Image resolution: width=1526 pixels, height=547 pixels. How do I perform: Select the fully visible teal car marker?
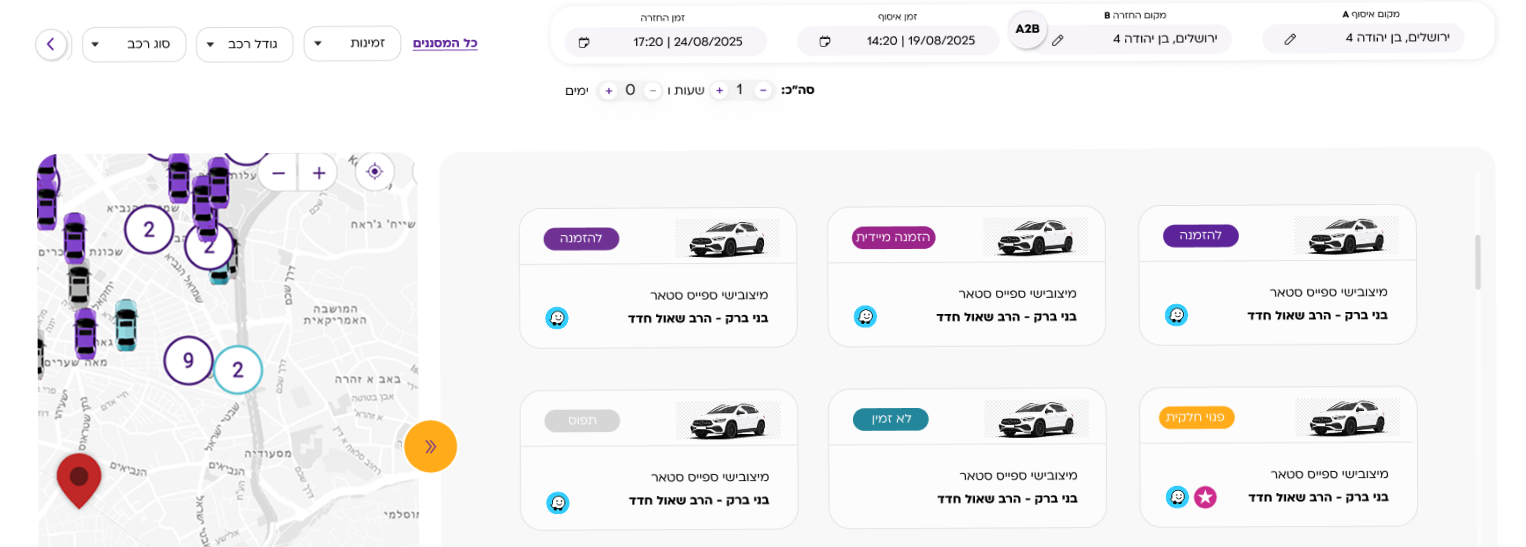(x=125, y=325)
